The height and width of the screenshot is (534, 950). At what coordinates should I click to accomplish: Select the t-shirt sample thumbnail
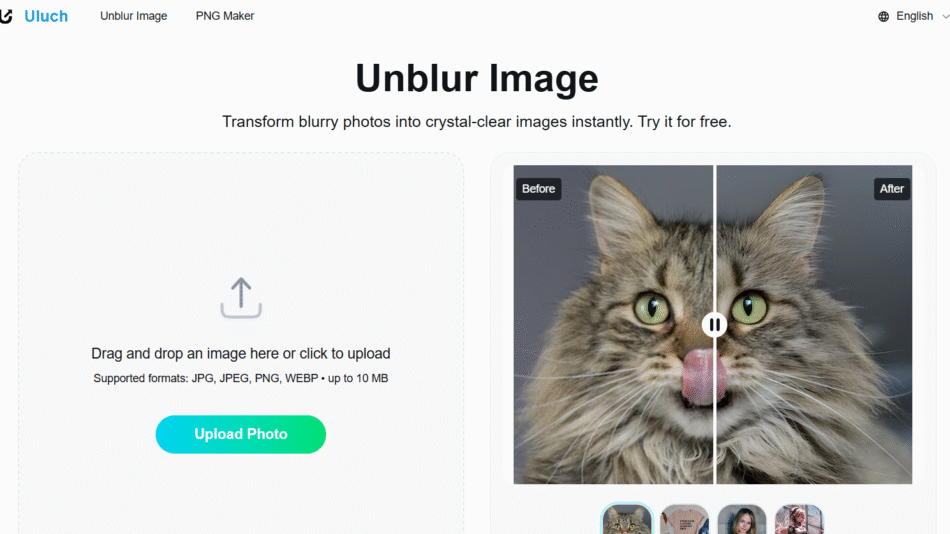[x=684, y=519]
